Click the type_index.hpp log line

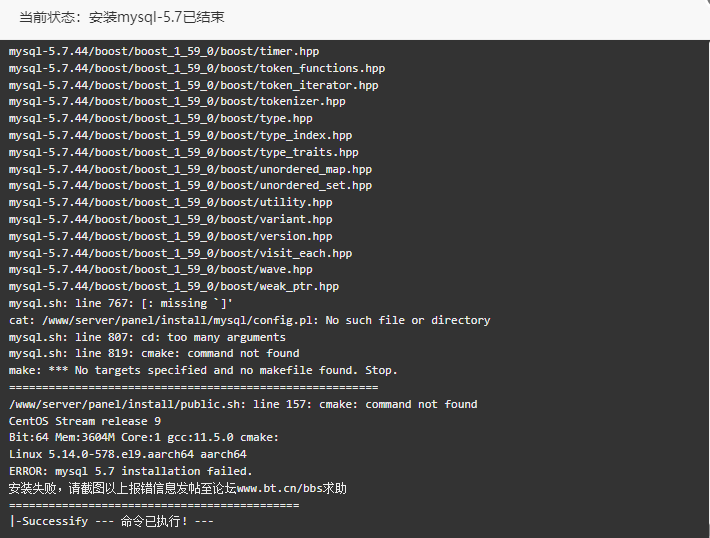tap(180, 135)
